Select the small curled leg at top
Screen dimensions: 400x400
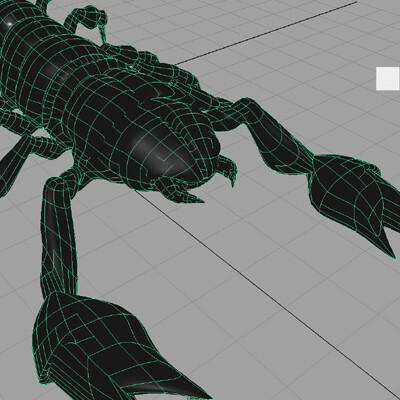(x=88, y=22)
